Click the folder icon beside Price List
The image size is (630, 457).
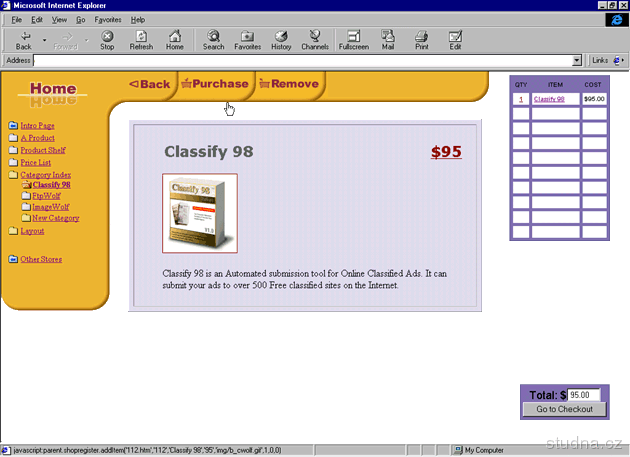[13, 162]
